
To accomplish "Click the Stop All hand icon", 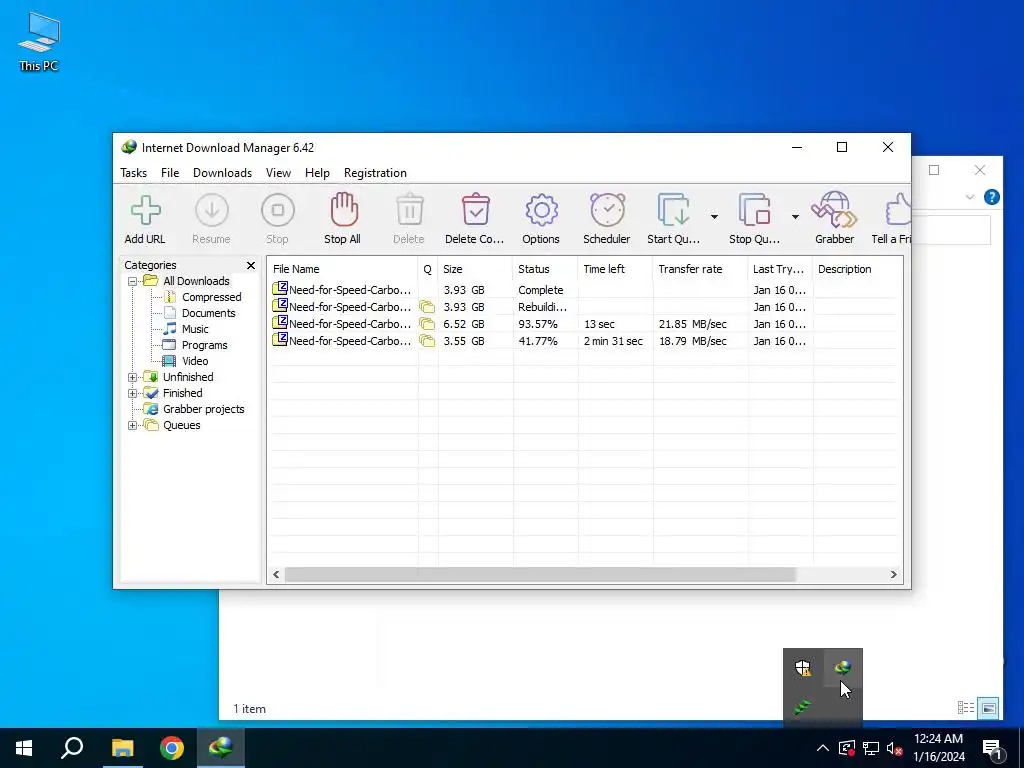I will pyautogui.click(x=344, y=210).
